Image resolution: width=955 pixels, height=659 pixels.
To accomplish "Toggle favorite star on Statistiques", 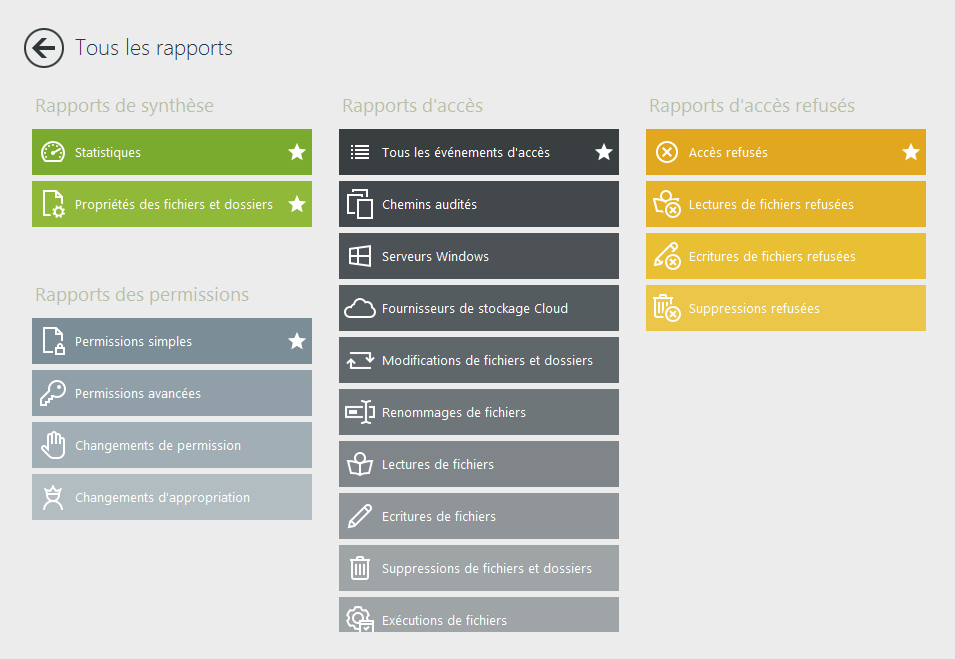I will coord(297,152).
